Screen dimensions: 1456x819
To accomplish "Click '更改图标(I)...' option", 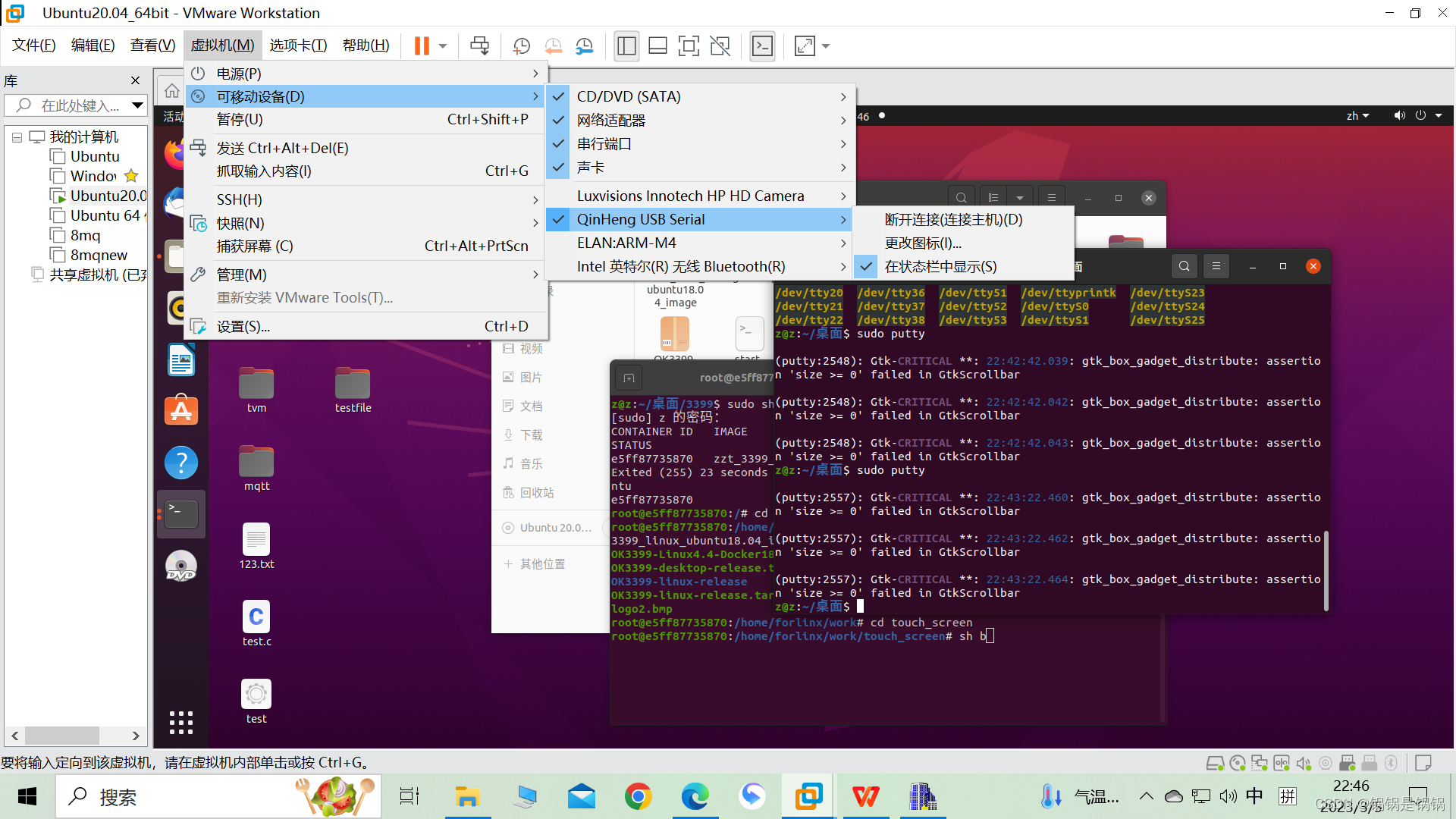I will tap(923, 243).
